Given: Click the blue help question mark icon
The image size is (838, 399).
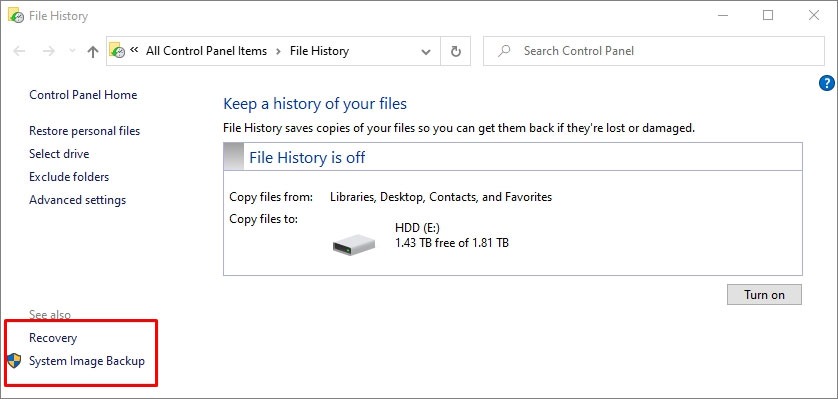Looking at the screenshot, I should coord(826,83).
